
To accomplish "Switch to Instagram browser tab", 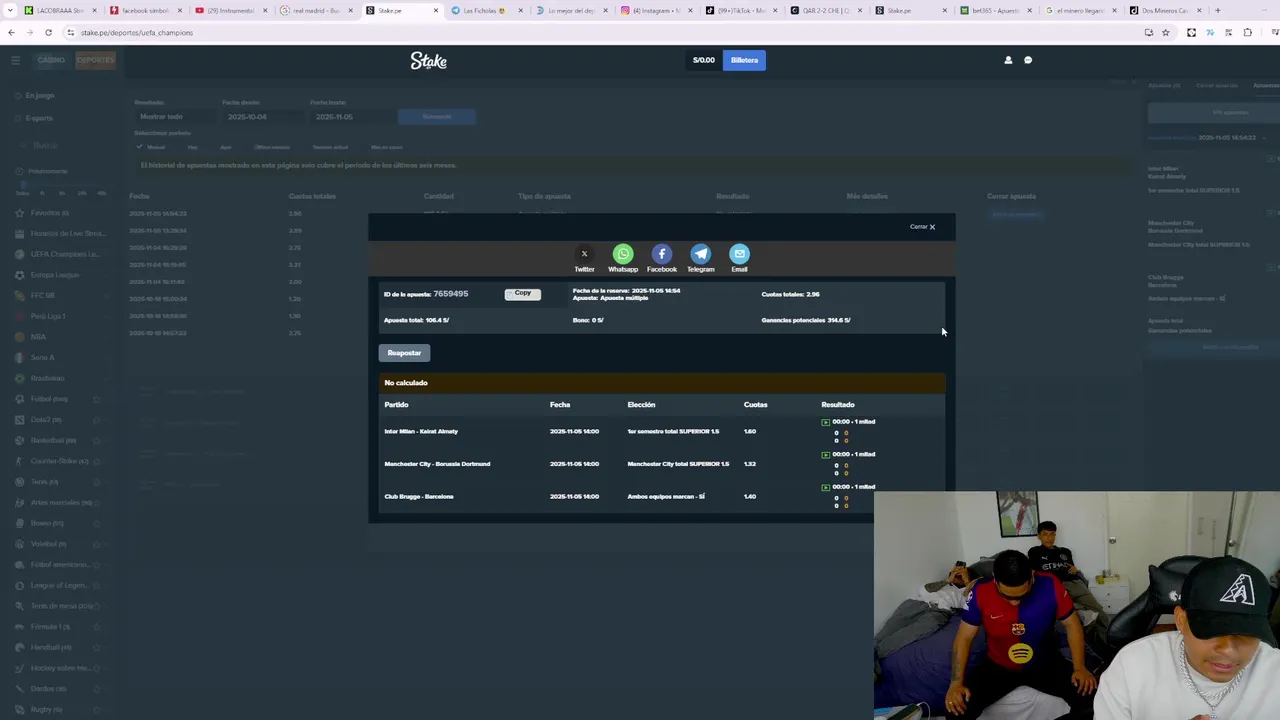I will [655, 10].
